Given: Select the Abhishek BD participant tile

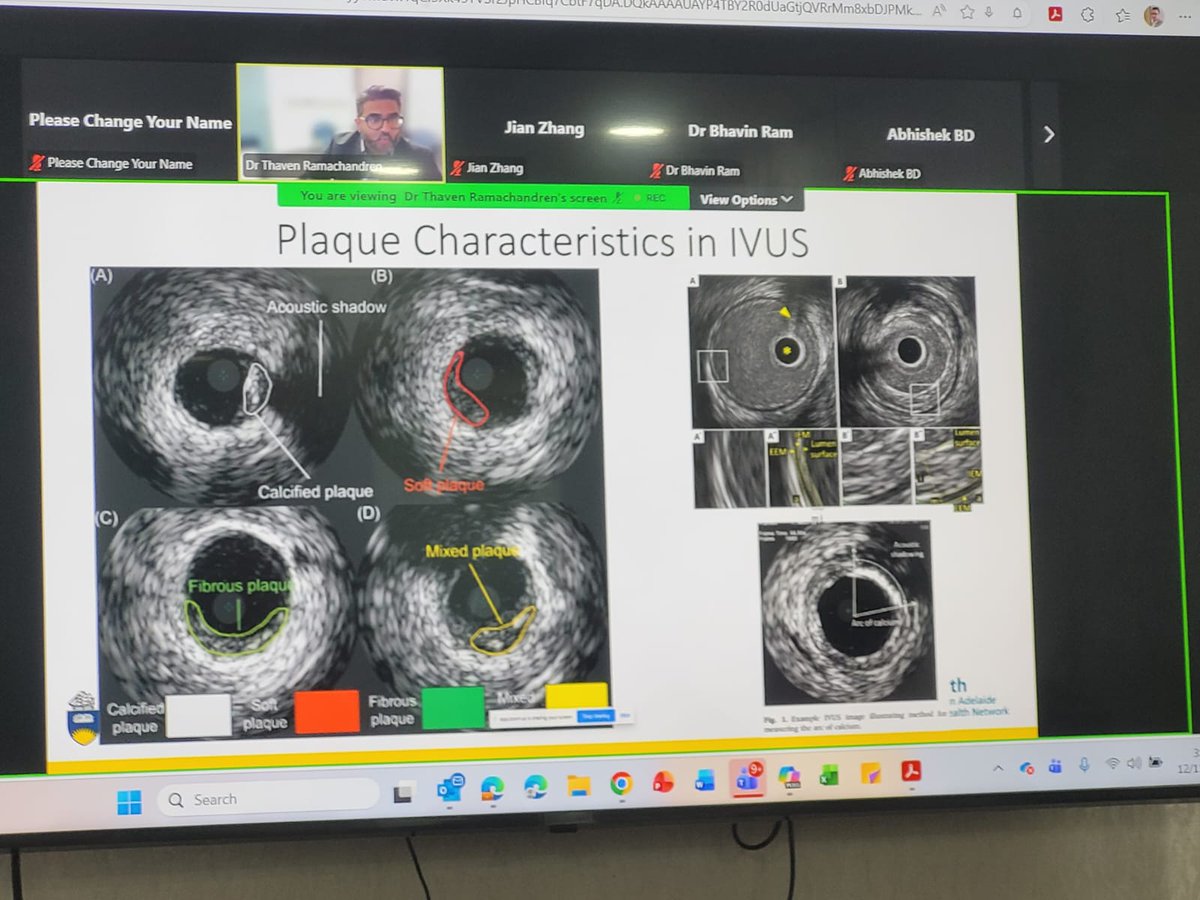Looking at the screenshot, I should click(930, 135).
